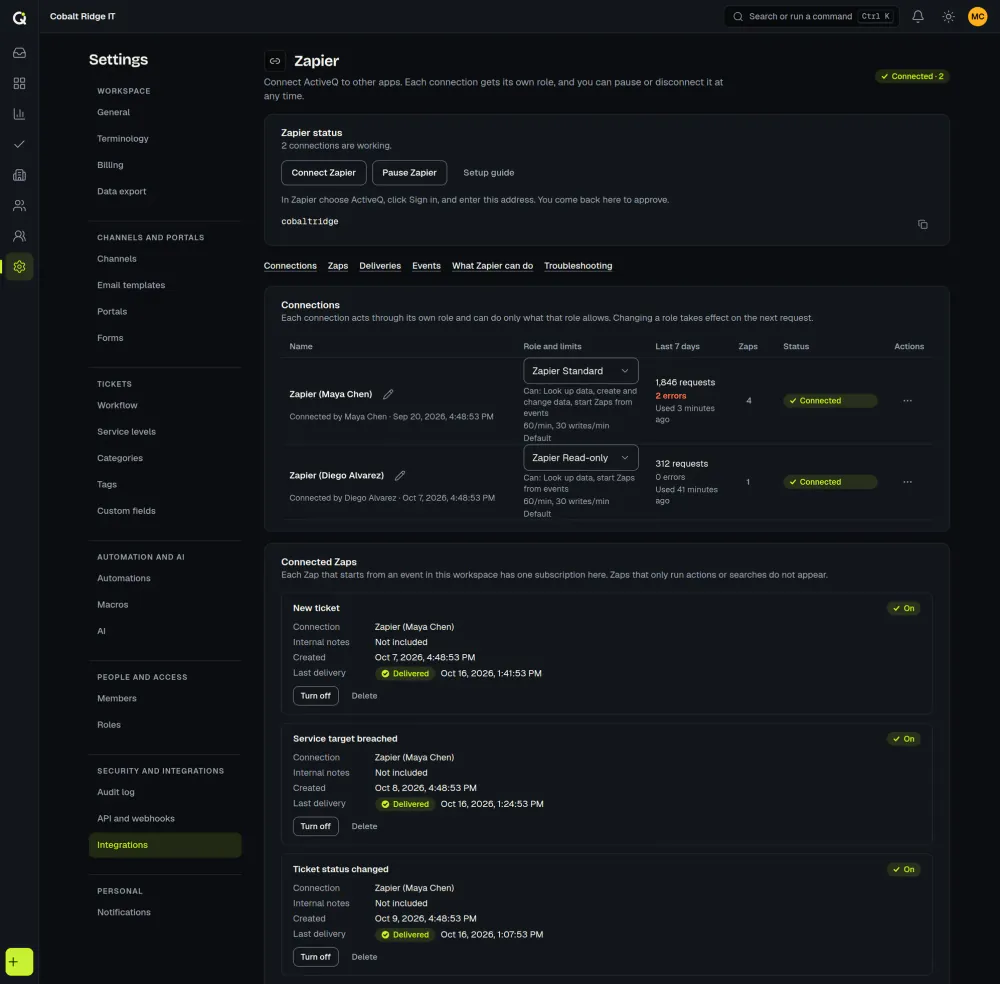Switch to the Zaps tab
The width and height of the screenshot is (1000, 984).
(x=338, y=266)
